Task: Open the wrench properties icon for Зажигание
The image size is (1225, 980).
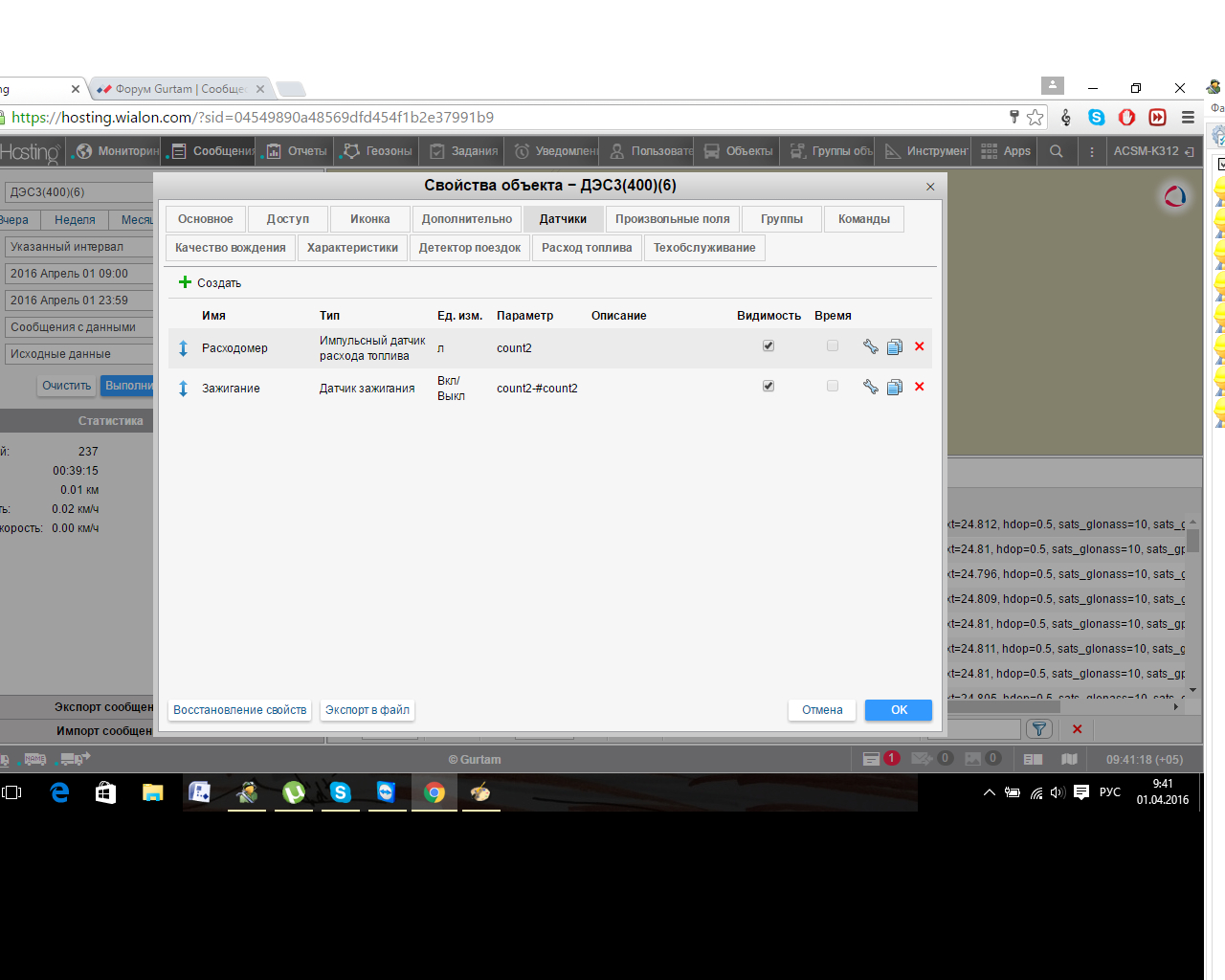Action: [870, 387]
